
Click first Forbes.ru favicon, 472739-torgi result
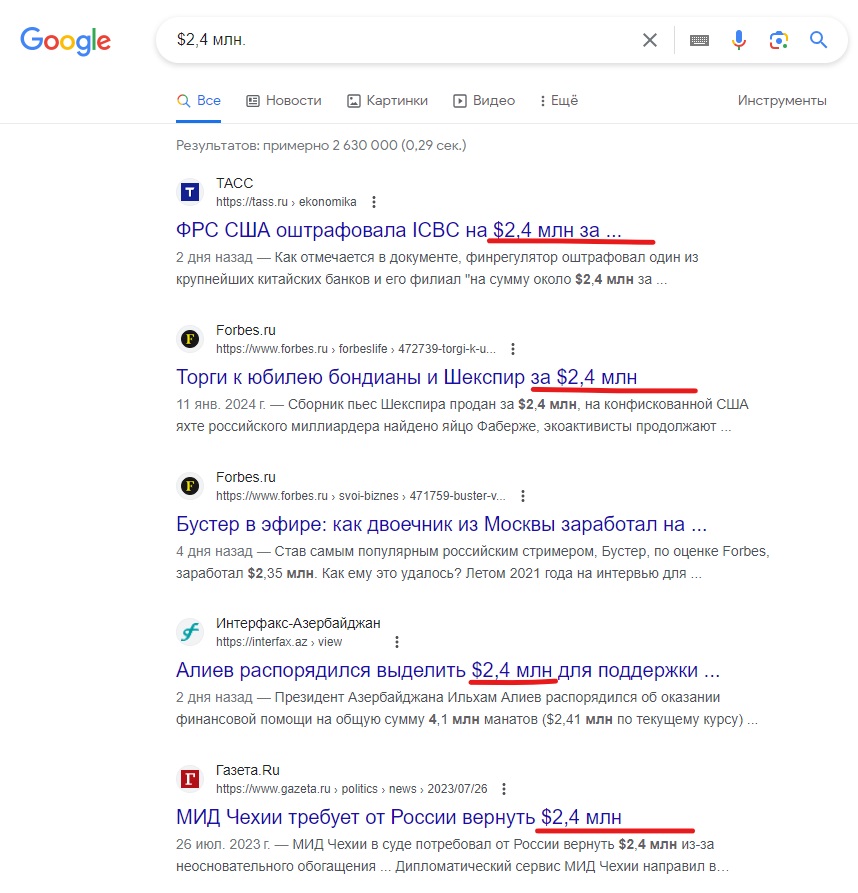190,339
